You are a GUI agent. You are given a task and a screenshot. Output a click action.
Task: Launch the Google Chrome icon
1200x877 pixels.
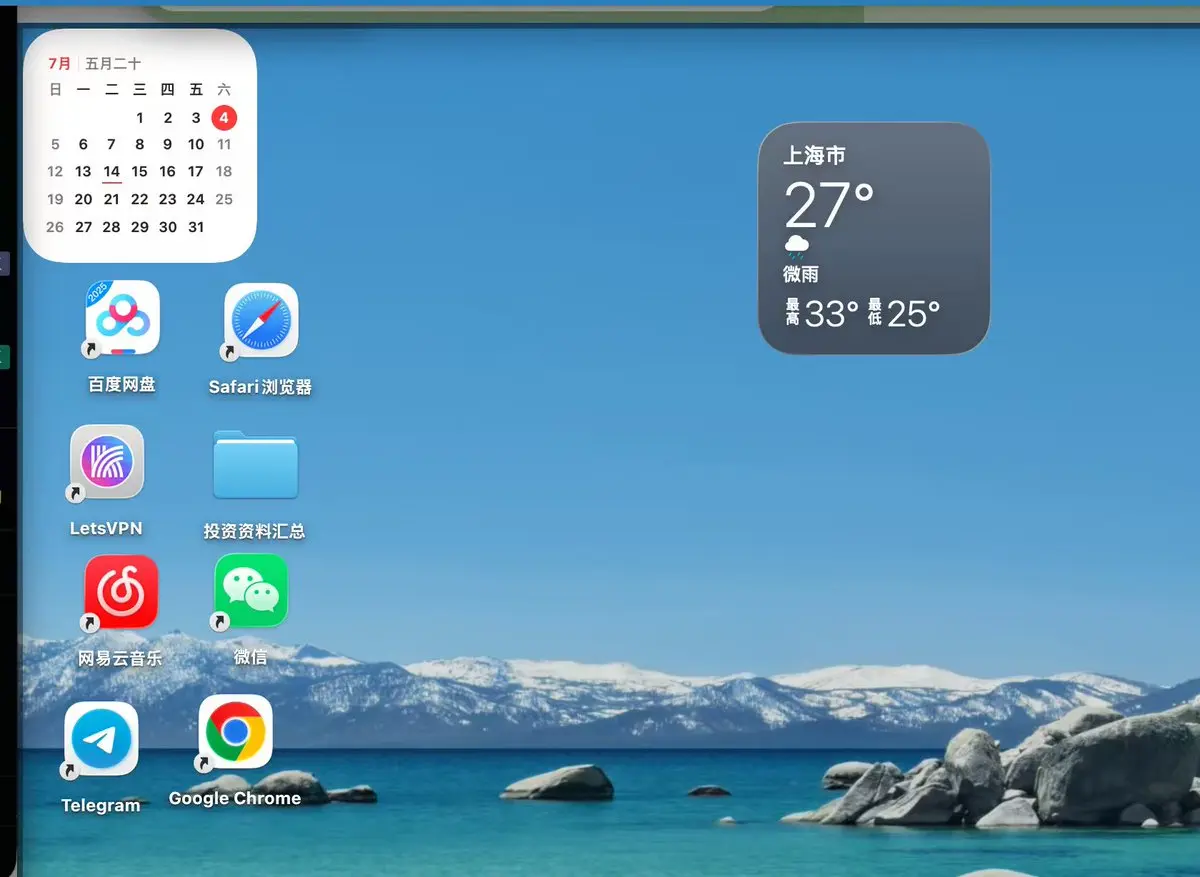pyautogui.click(x=236, y=732)
